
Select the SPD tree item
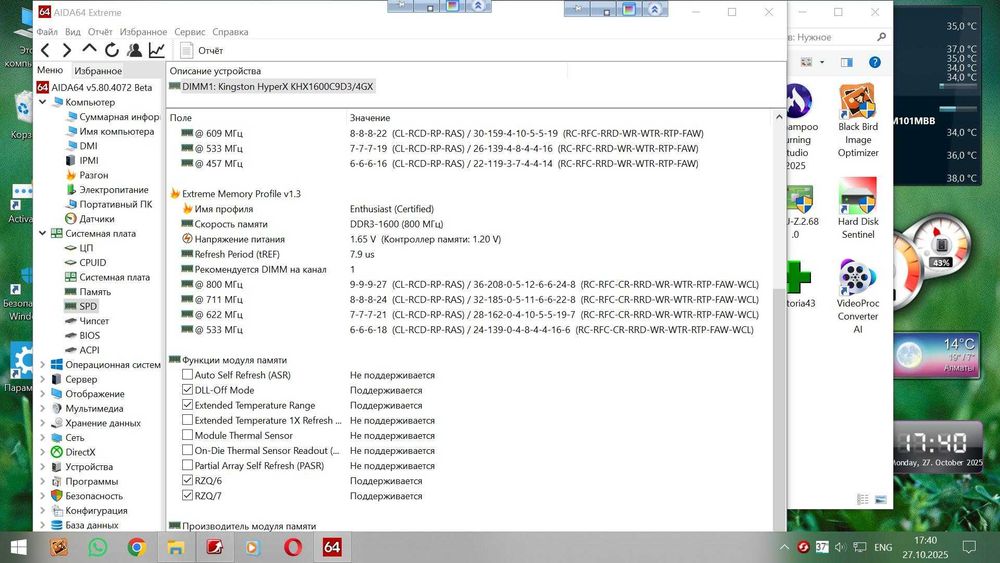click(x=81, y=306)
